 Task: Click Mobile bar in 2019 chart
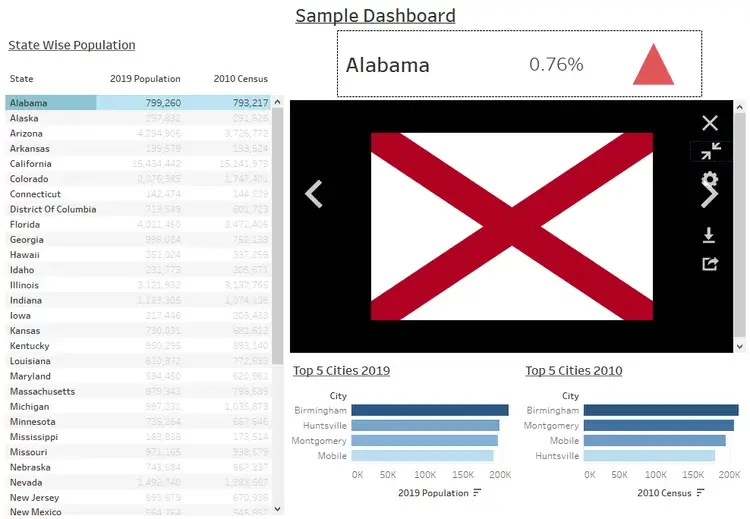coord(422,455)
